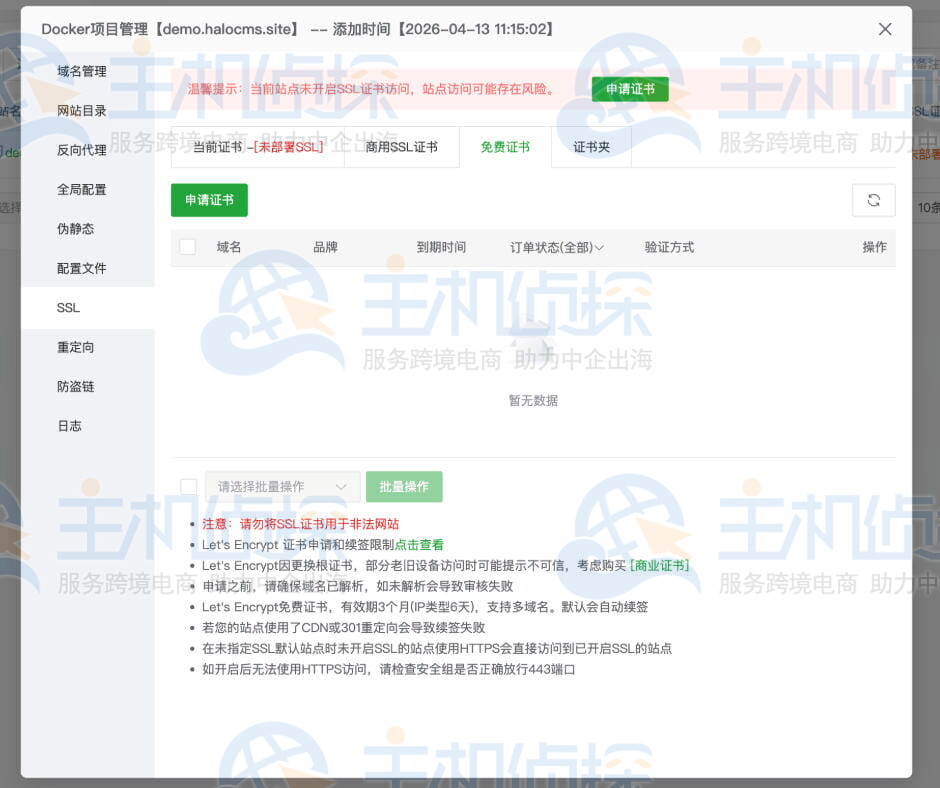Click the 验证方式 column header
940x788 pixels.
coord(669,247)
